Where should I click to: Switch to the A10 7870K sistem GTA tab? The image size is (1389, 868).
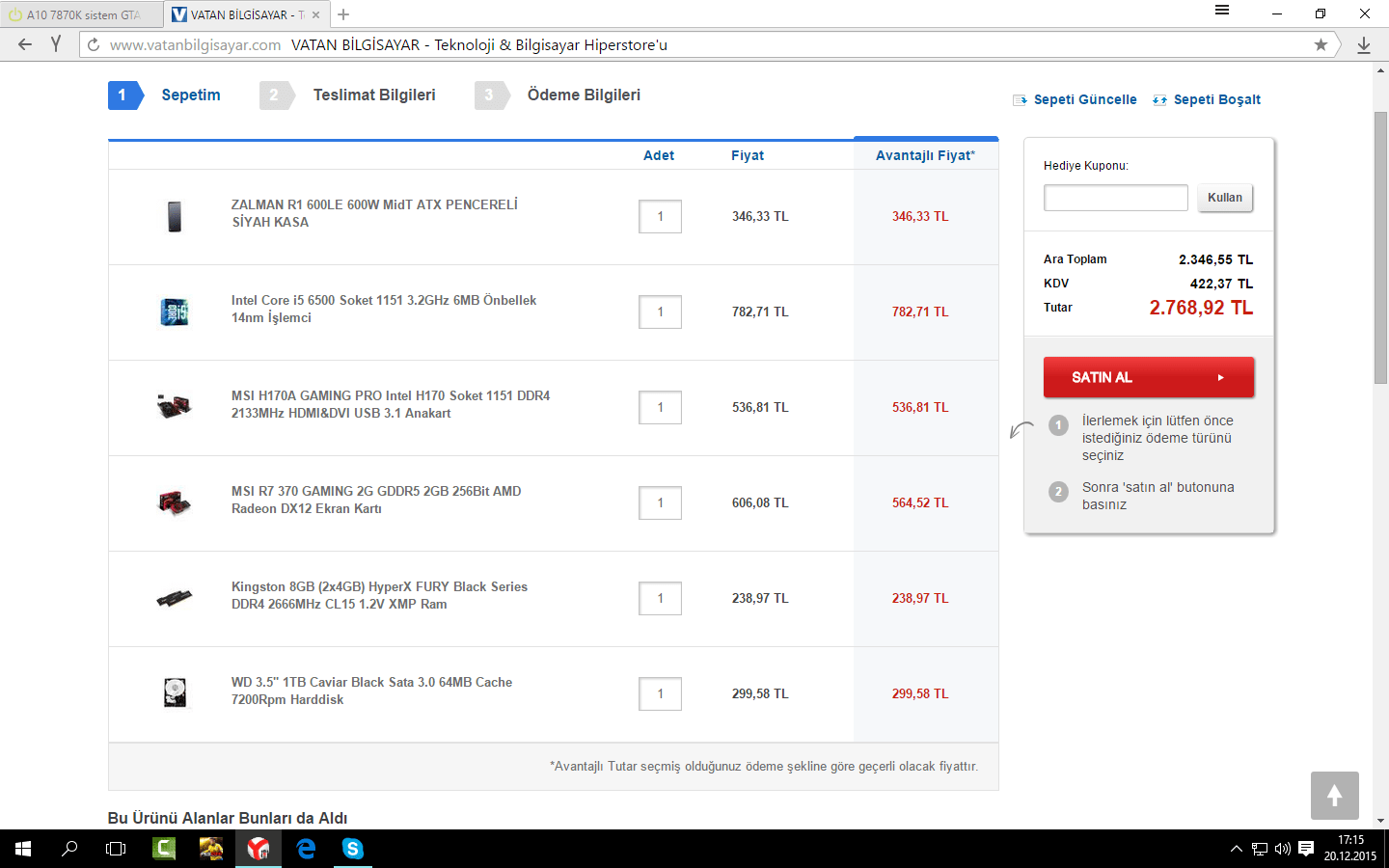81,14
